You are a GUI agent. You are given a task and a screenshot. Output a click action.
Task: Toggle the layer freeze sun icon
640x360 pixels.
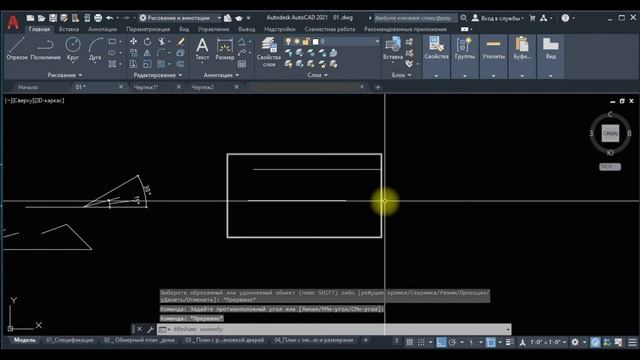(x=297, y=42)
